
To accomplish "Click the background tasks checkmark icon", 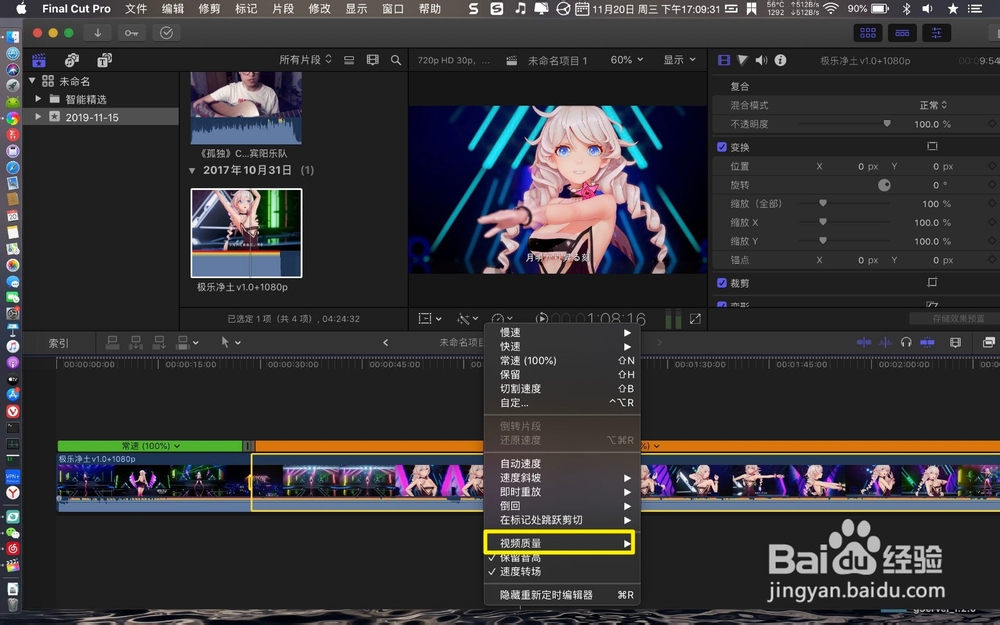I will pyautogui.click(x=166, y=33).
